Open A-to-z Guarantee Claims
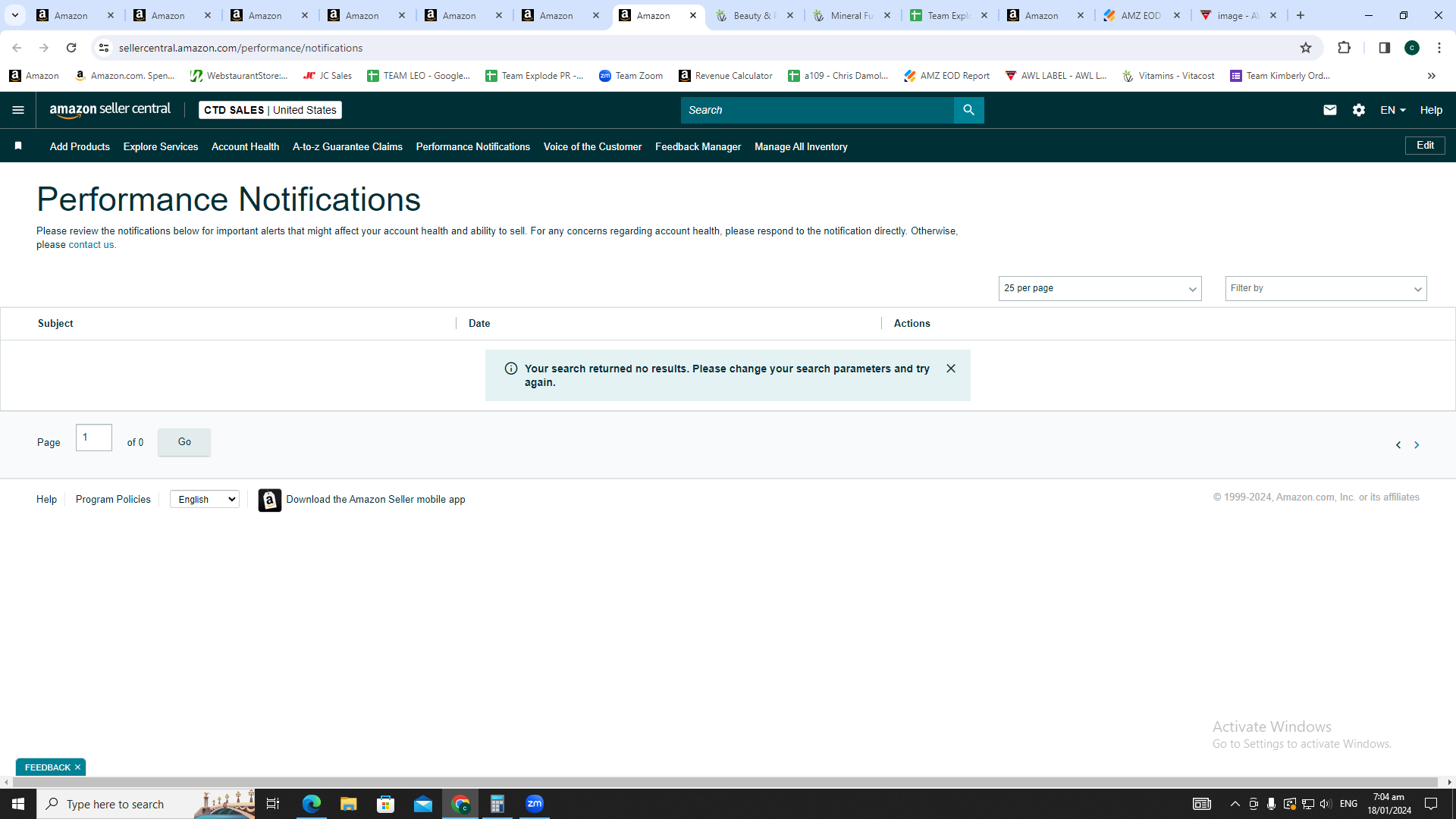The image size is (1456, 819). [347, 146]
